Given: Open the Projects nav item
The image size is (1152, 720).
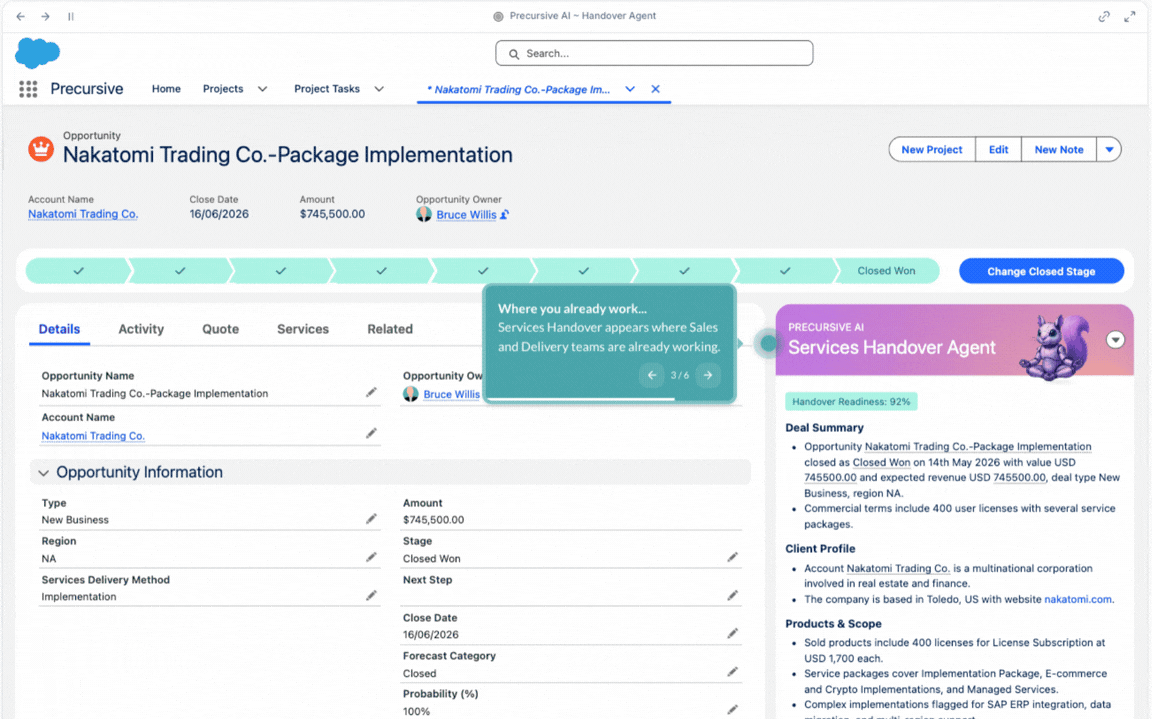Looking at the screenshot, I should [223, 89].
